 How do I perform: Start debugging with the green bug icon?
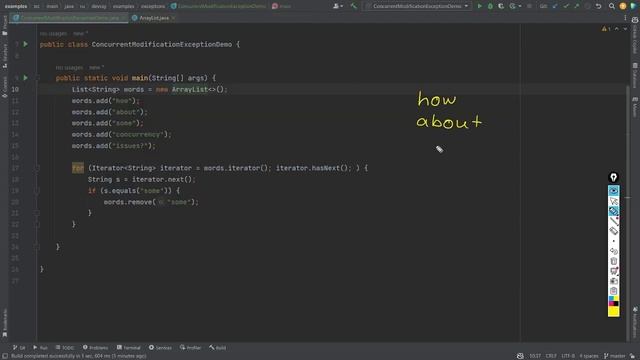click(x=490, y=6)
